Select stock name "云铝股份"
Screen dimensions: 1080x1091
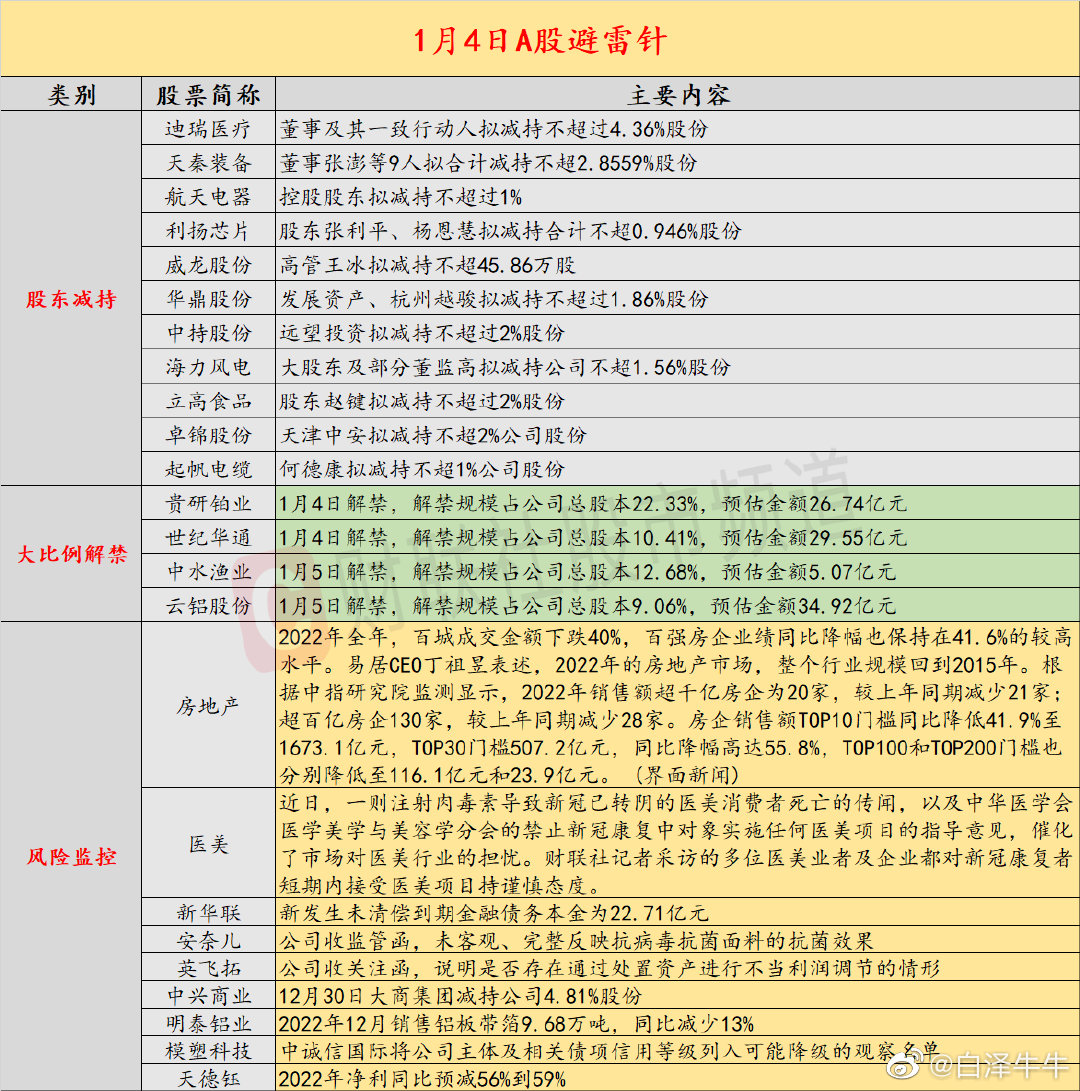pyautogui.click(x=208, y=606)
